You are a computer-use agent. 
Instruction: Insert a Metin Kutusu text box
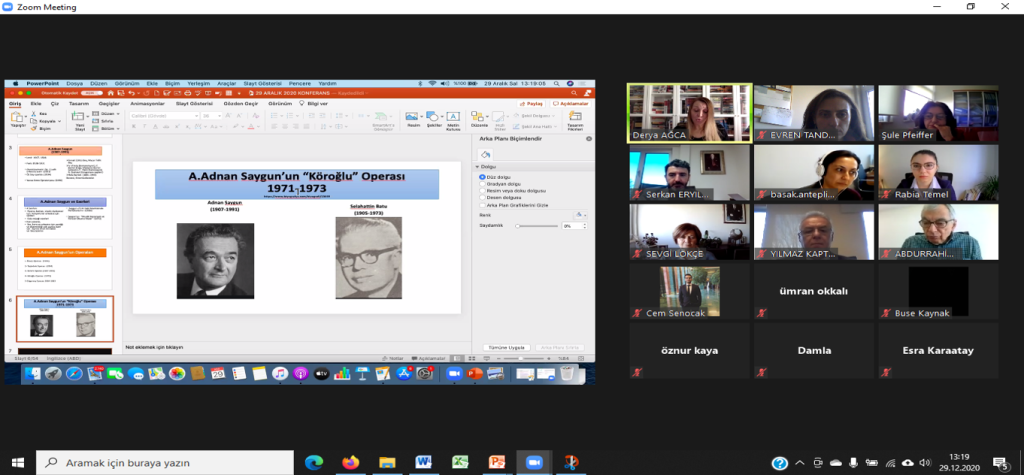[452, 119]
